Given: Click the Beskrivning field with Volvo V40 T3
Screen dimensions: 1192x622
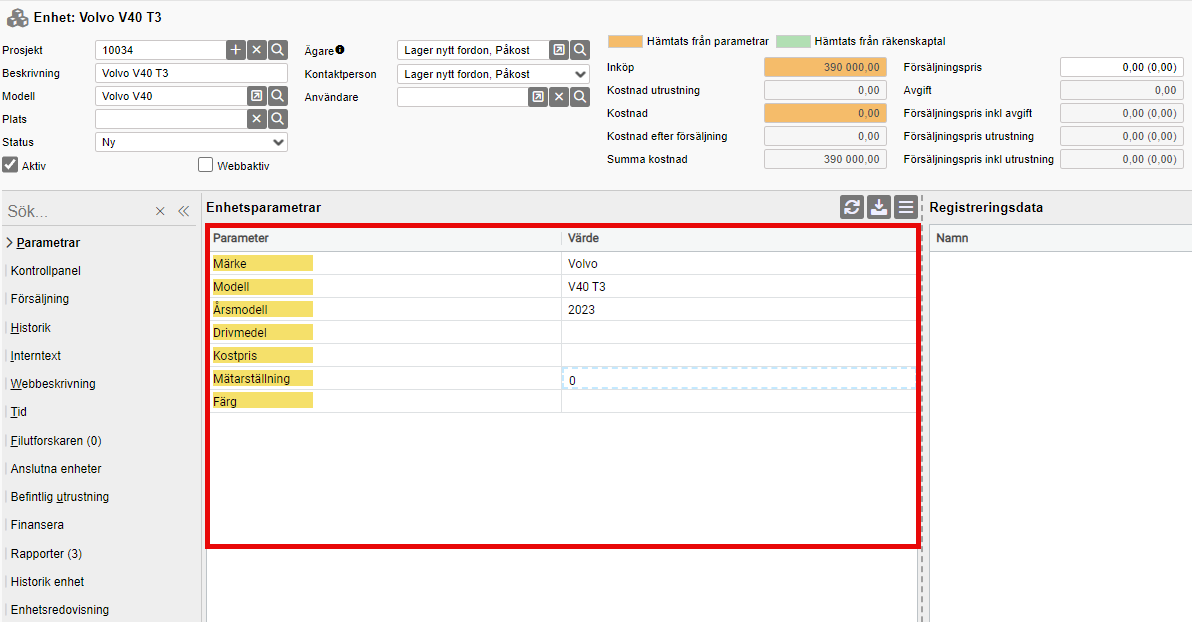Looking at the screenshot, I should 192,73.
